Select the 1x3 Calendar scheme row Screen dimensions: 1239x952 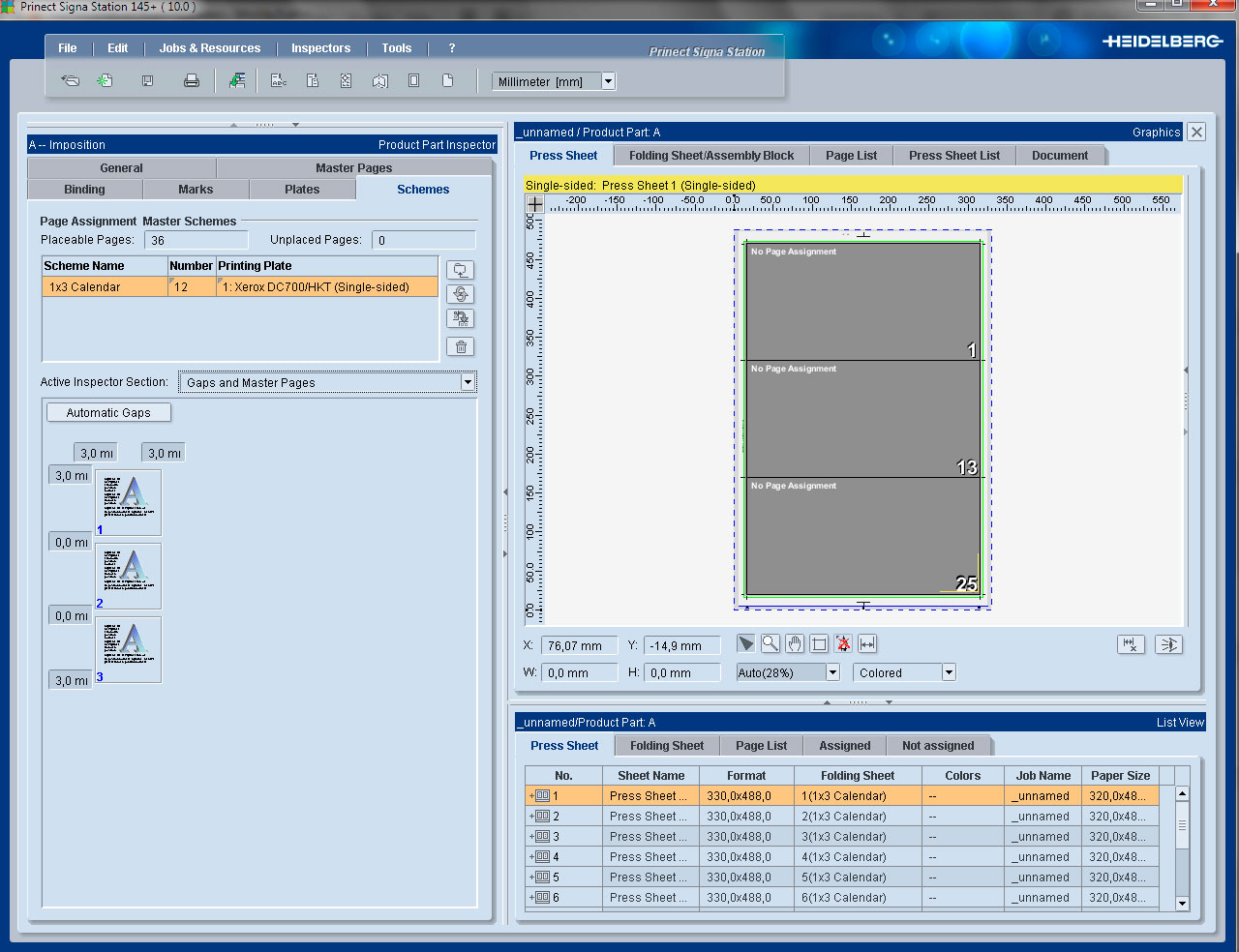click(240, 287)
